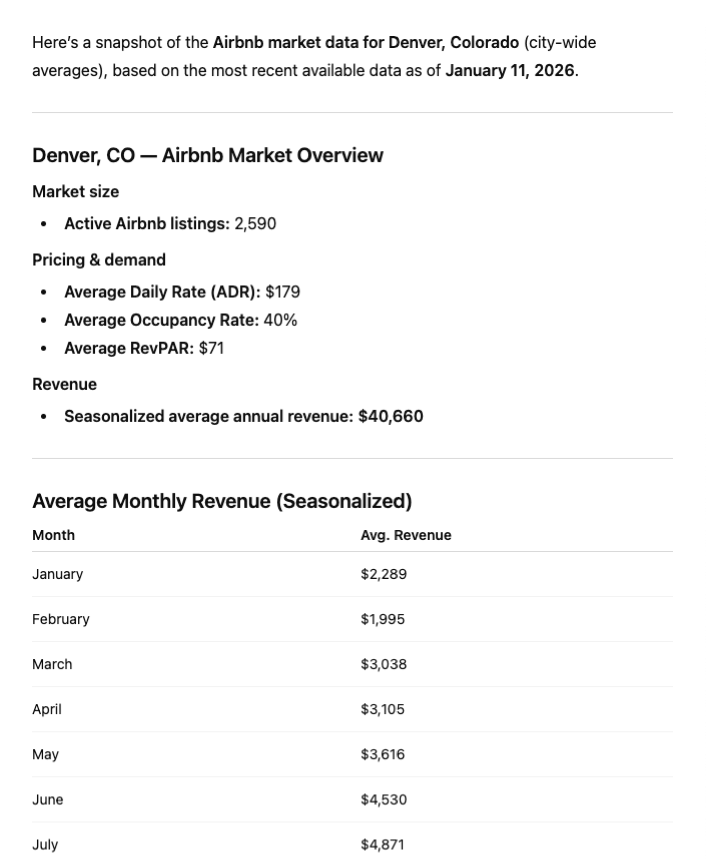This screenshot has height=860, width=706.
Task: Click the June revenue value $4,530
Action: click(x=384, y=799)
